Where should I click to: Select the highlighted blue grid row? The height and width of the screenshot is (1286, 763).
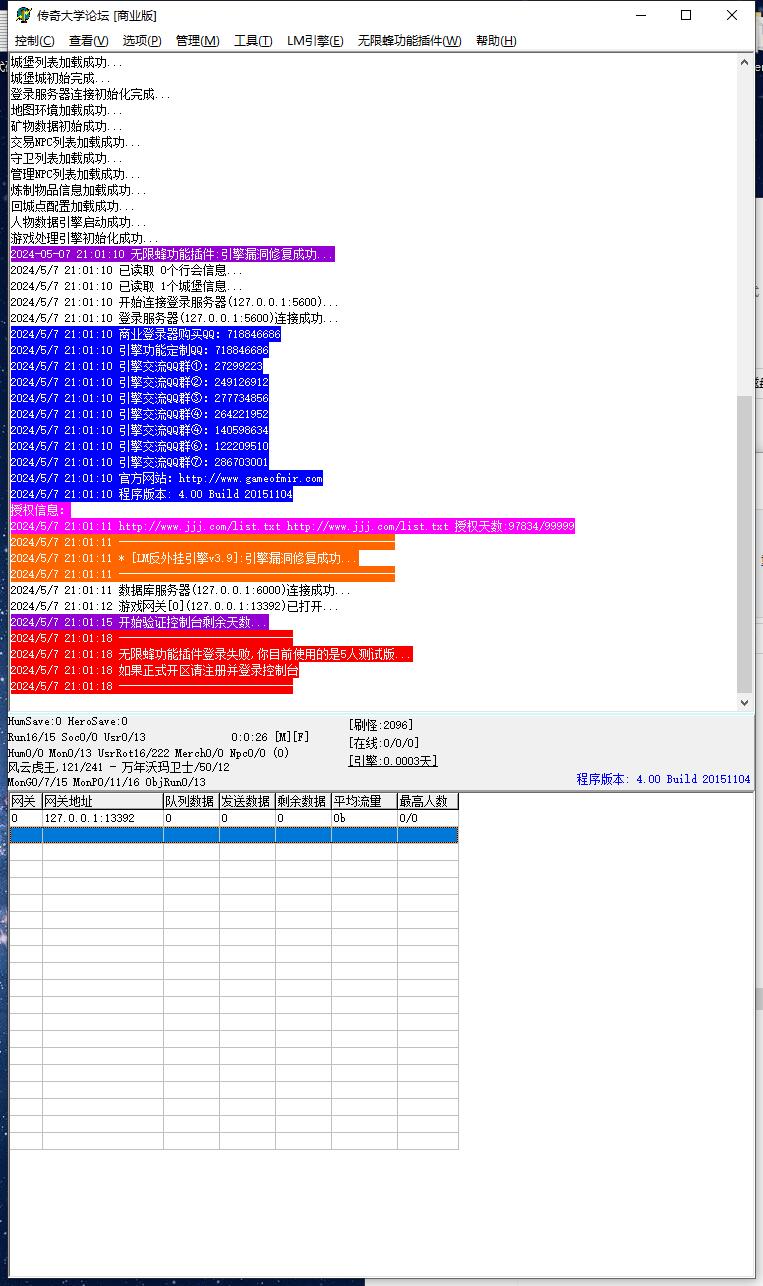(234, 835)
